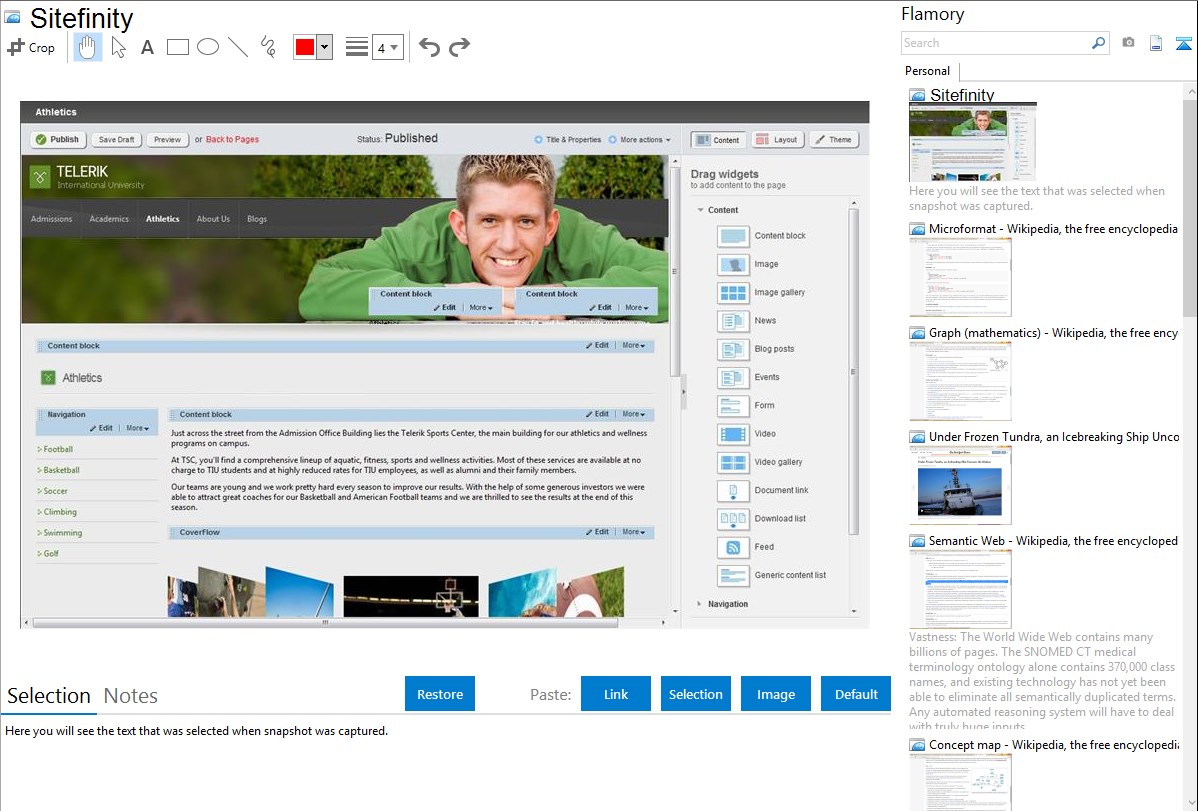The width and height of the screenshot is (1198, 811).
Task: Click the Feed widget icon
Action: (x=733, y=547)
